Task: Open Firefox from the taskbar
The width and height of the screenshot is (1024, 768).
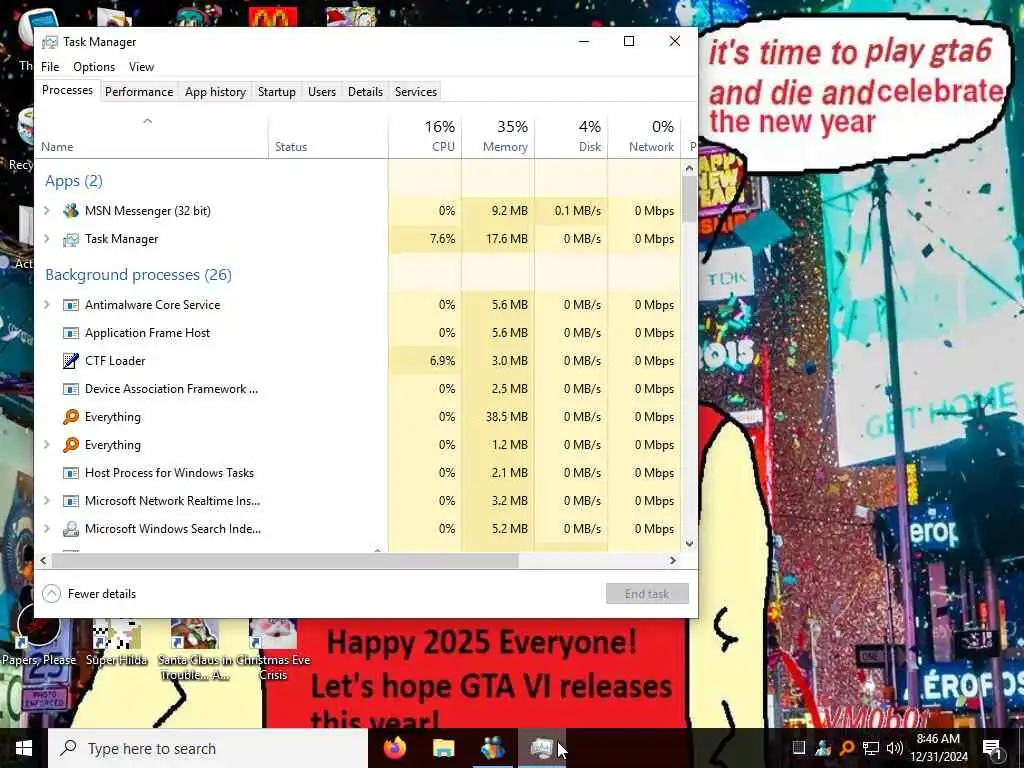Action: click(x=394, y=748)
